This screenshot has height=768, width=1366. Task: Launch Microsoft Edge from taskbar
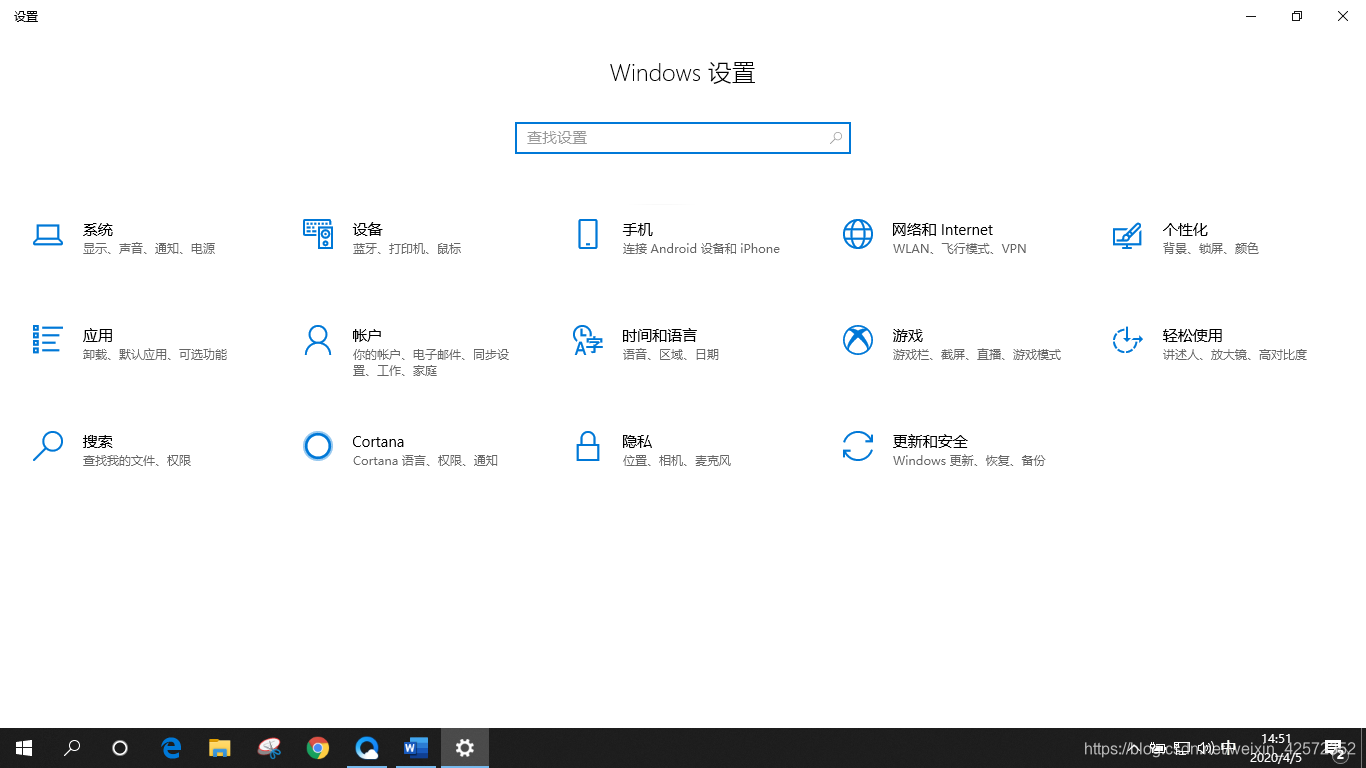coord(172,748)
